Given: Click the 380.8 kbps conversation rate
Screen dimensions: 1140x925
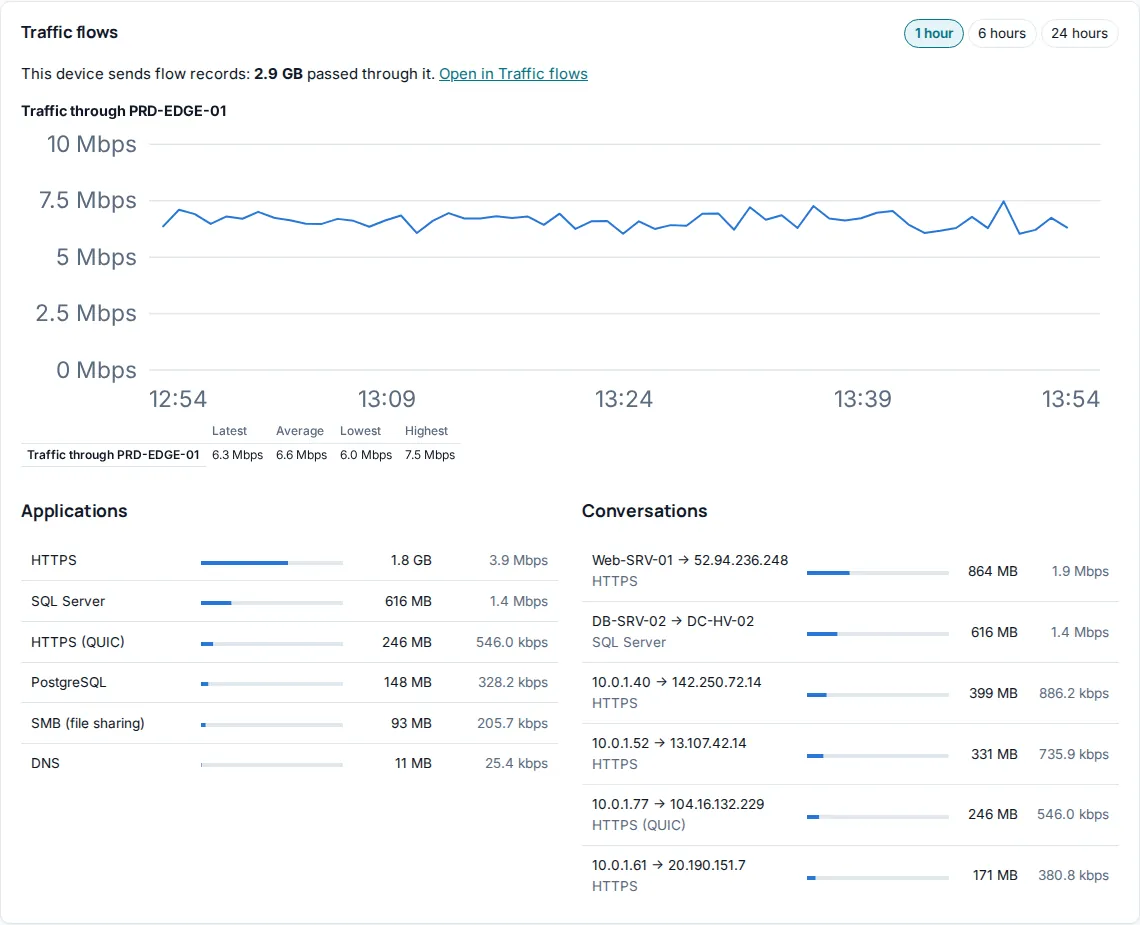Looking at the screenshot, I should point(1073,875).
